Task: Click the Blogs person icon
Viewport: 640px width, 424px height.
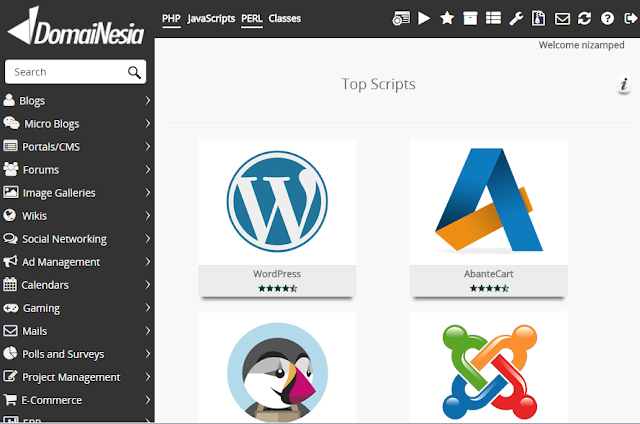Action: [9, 100]
